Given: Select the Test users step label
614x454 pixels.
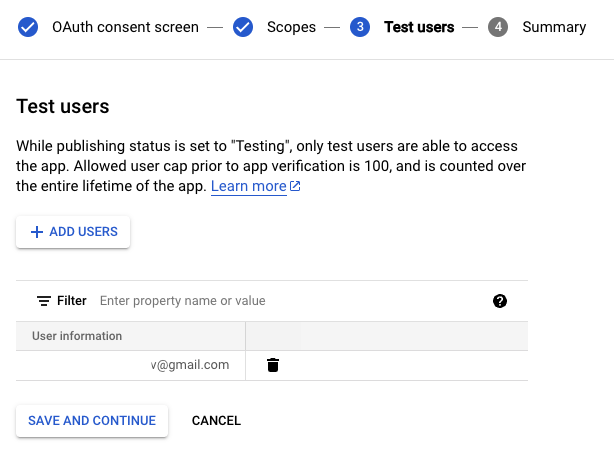Looking at the screenshot, I should pos(419,27).
